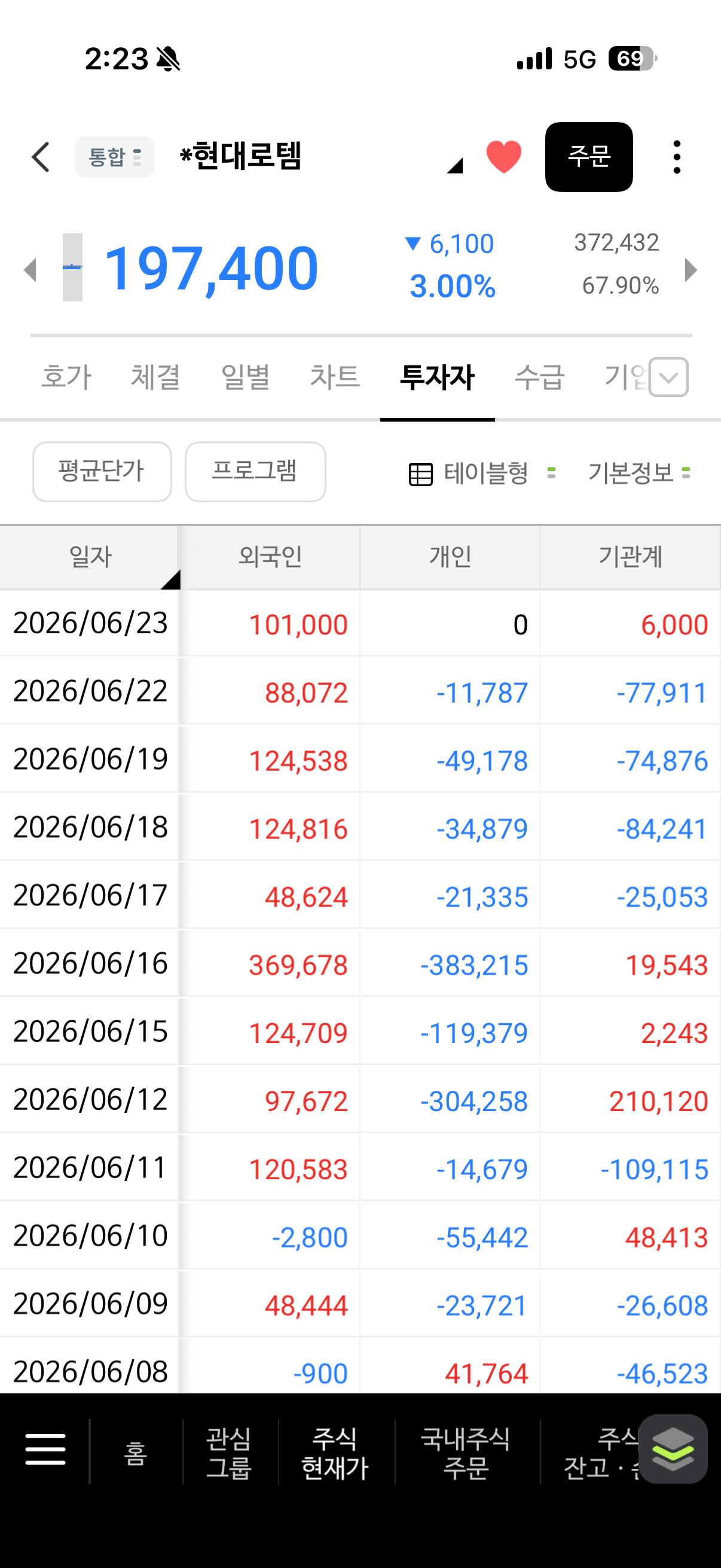Screen dimensions: 721x1568
Task: Select the 2026/06/23 date row
Action: (x=90, y=623)
